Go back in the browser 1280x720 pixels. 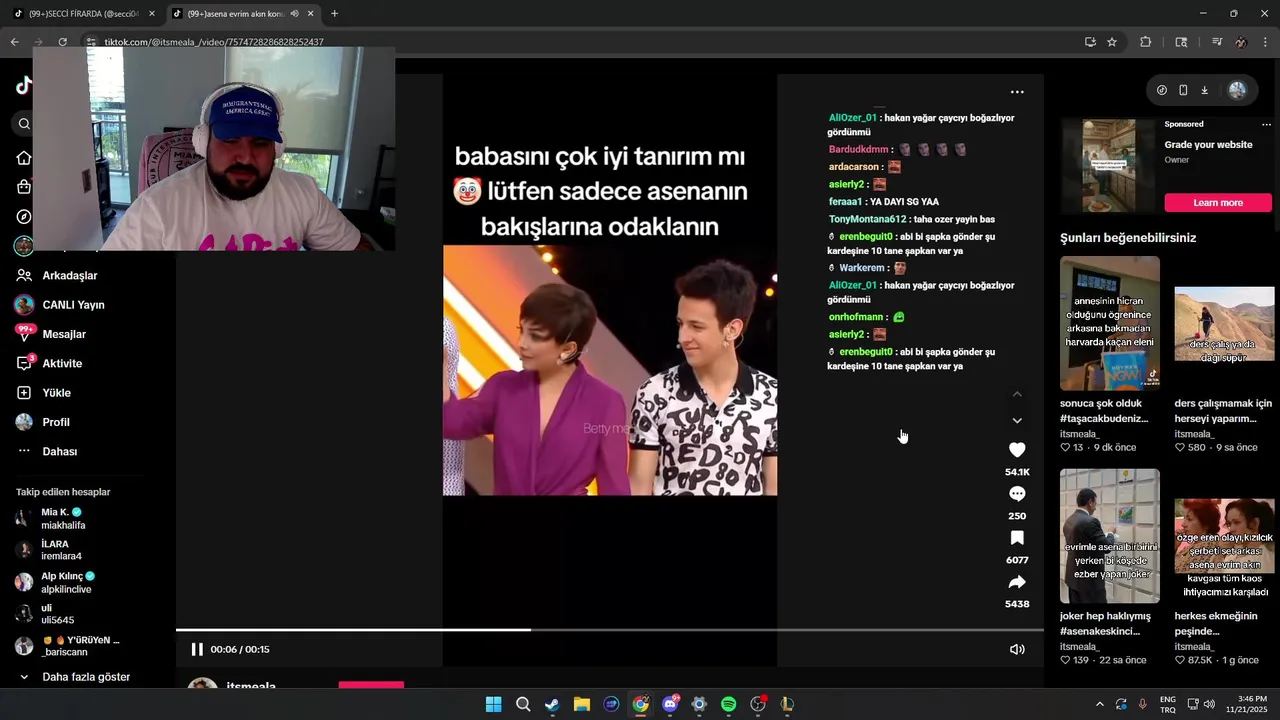14,42
